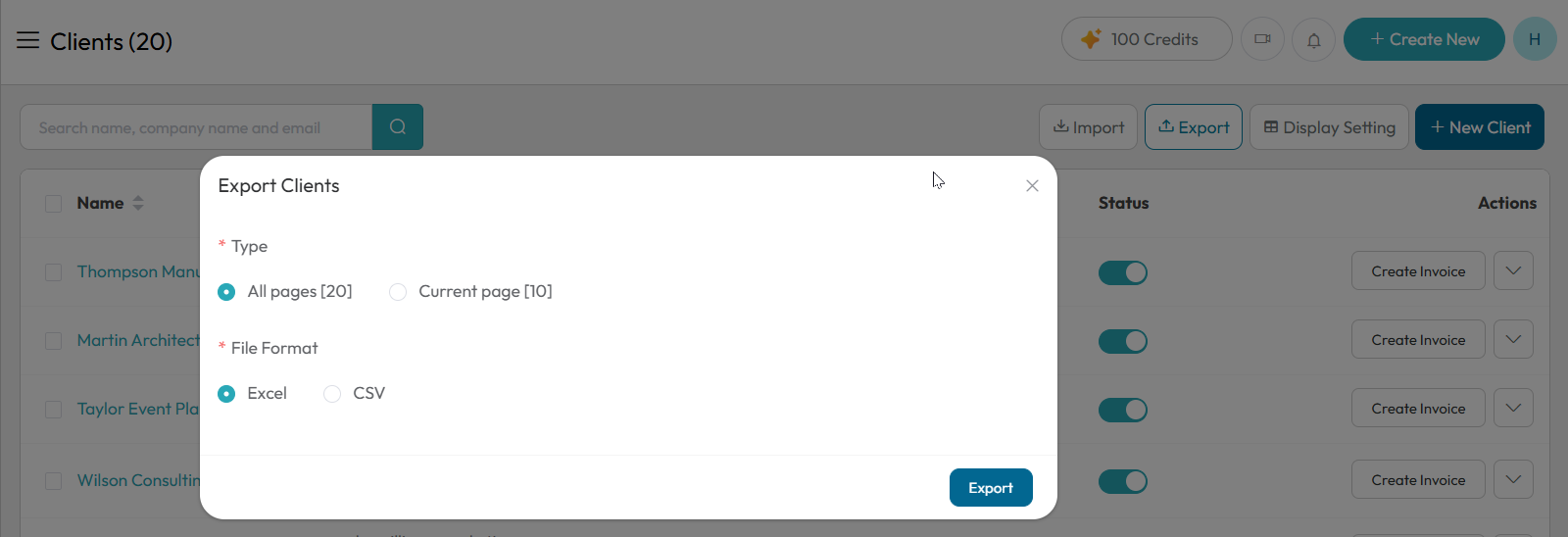Toggle status switch for Thompson row
The image size is (1568, 537).
tap(1123, 272)
